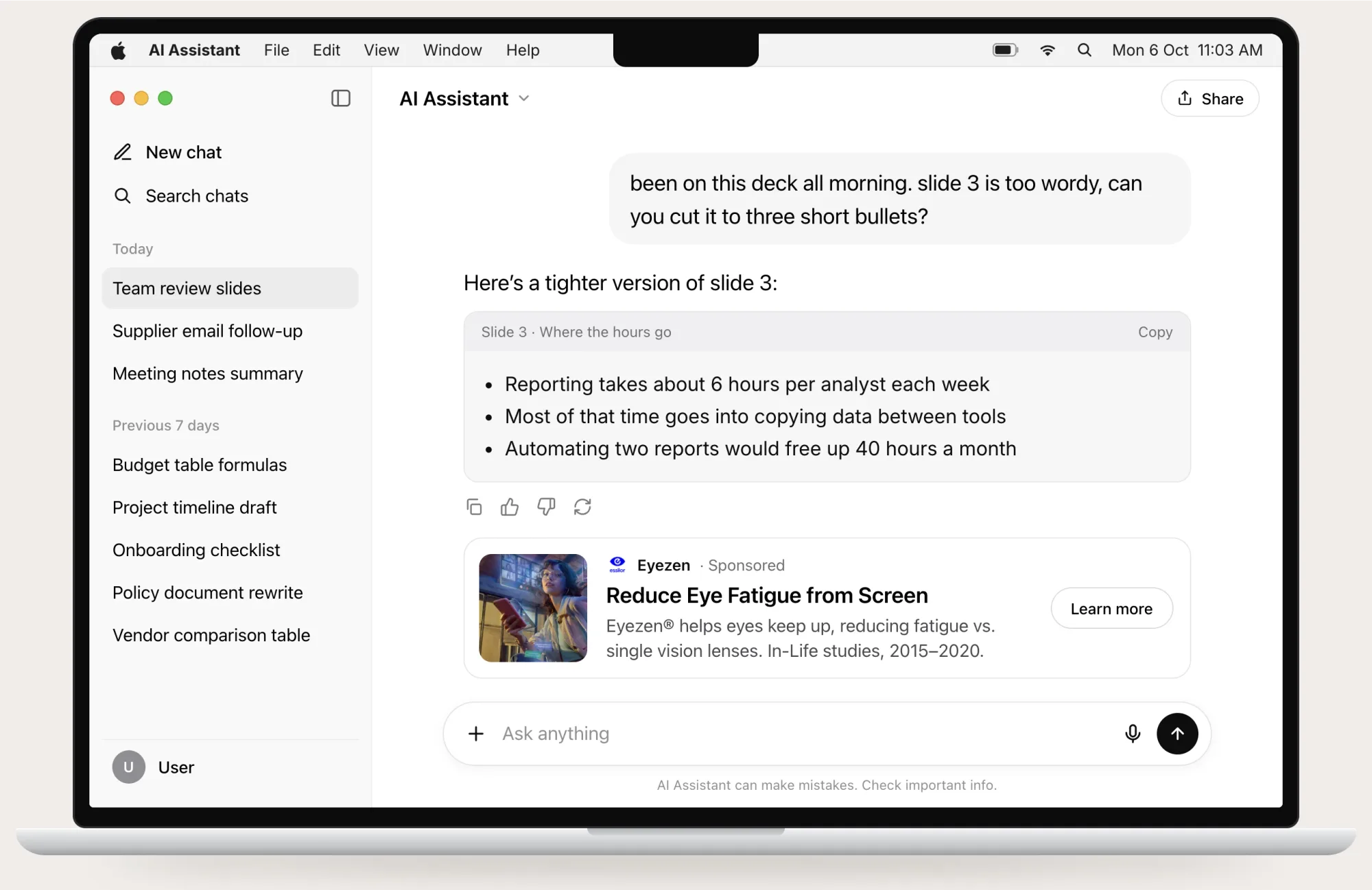
Task: Open the File menu
Action: point(276,50)
